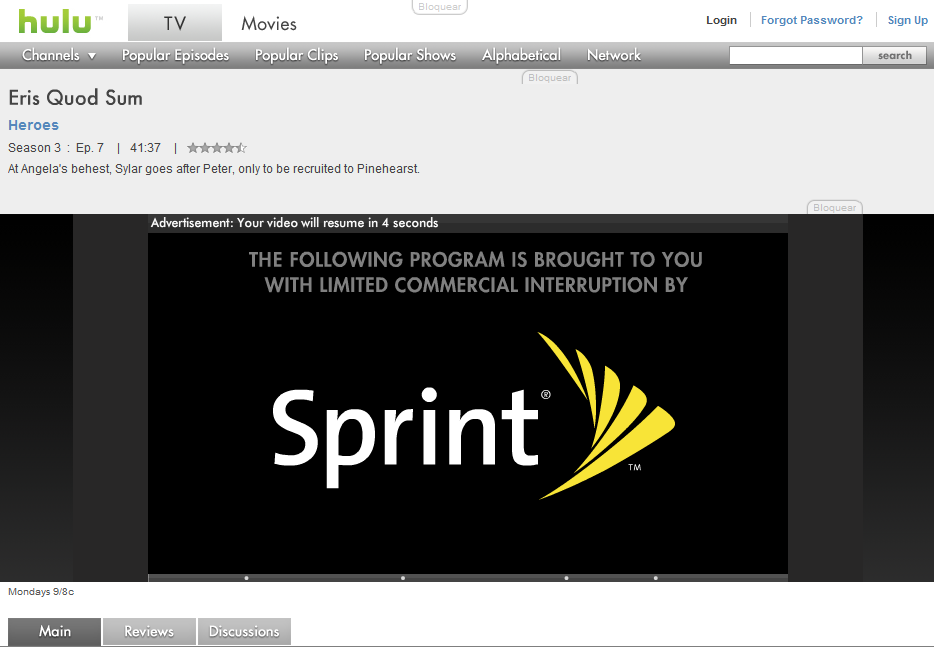Select the Main tab
Viewport: 934px width, 647px height.
coord(54,632)
